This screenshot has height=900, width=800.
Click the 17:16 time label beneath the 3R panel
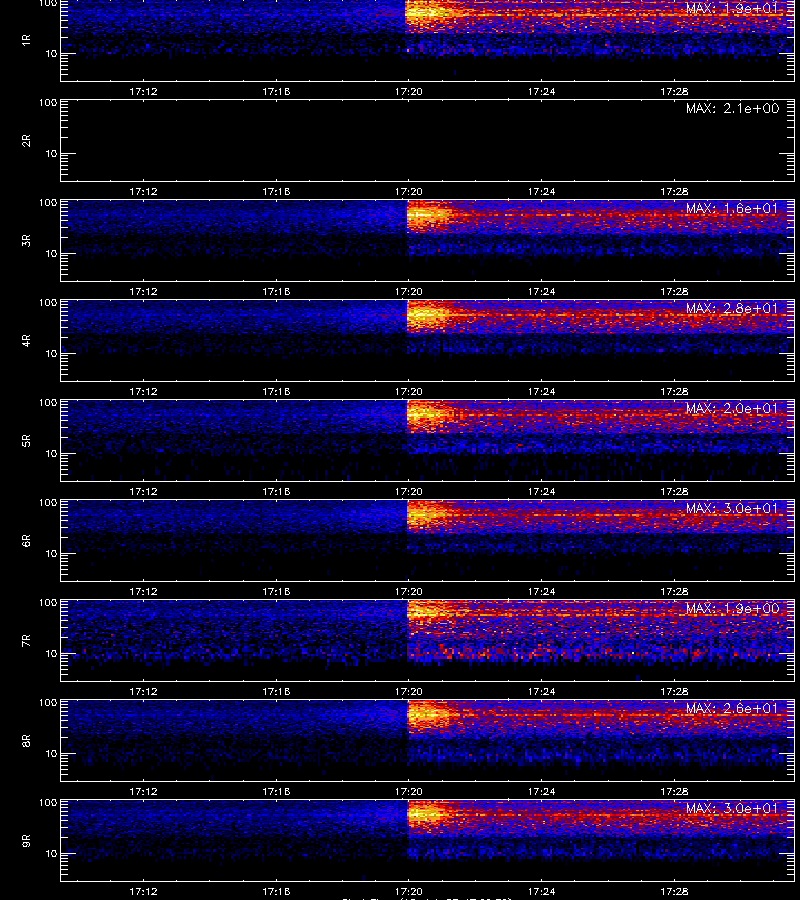coord(276,292)
